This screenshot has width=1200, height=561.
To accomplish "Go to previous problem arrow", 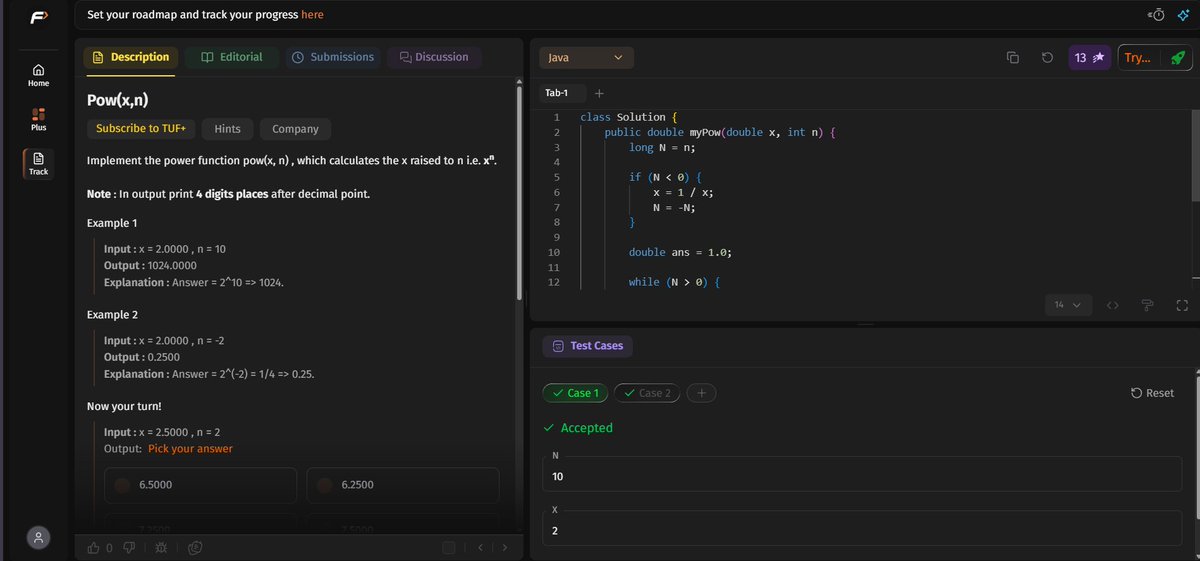I will [480, 547].
